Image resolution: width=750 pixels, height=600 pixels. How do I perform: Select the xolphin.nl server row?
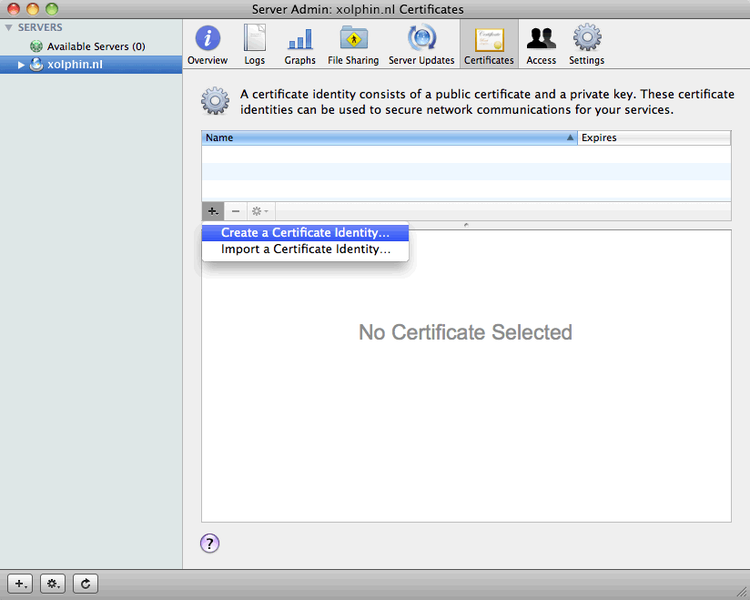click(91, 65)
